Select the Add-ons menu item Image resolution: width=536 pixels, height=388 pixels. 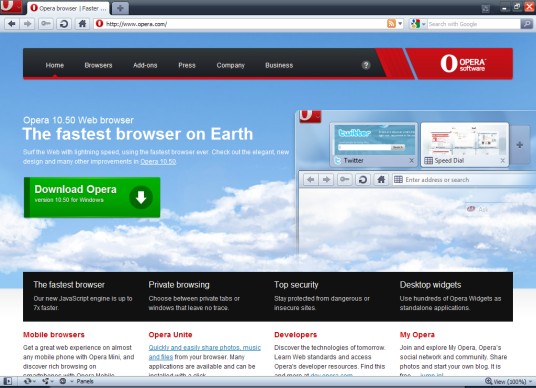click(x=145, y=65)
